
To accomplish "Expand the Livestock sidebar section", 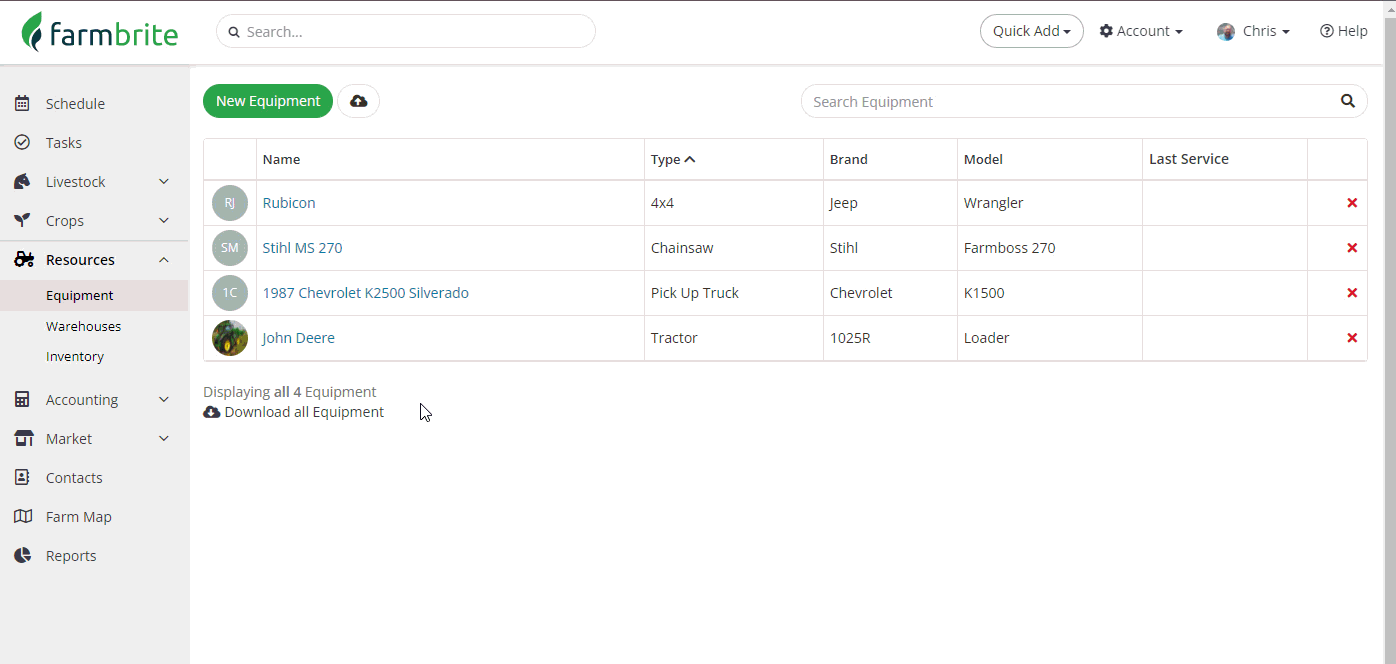I will coord(164,182).
